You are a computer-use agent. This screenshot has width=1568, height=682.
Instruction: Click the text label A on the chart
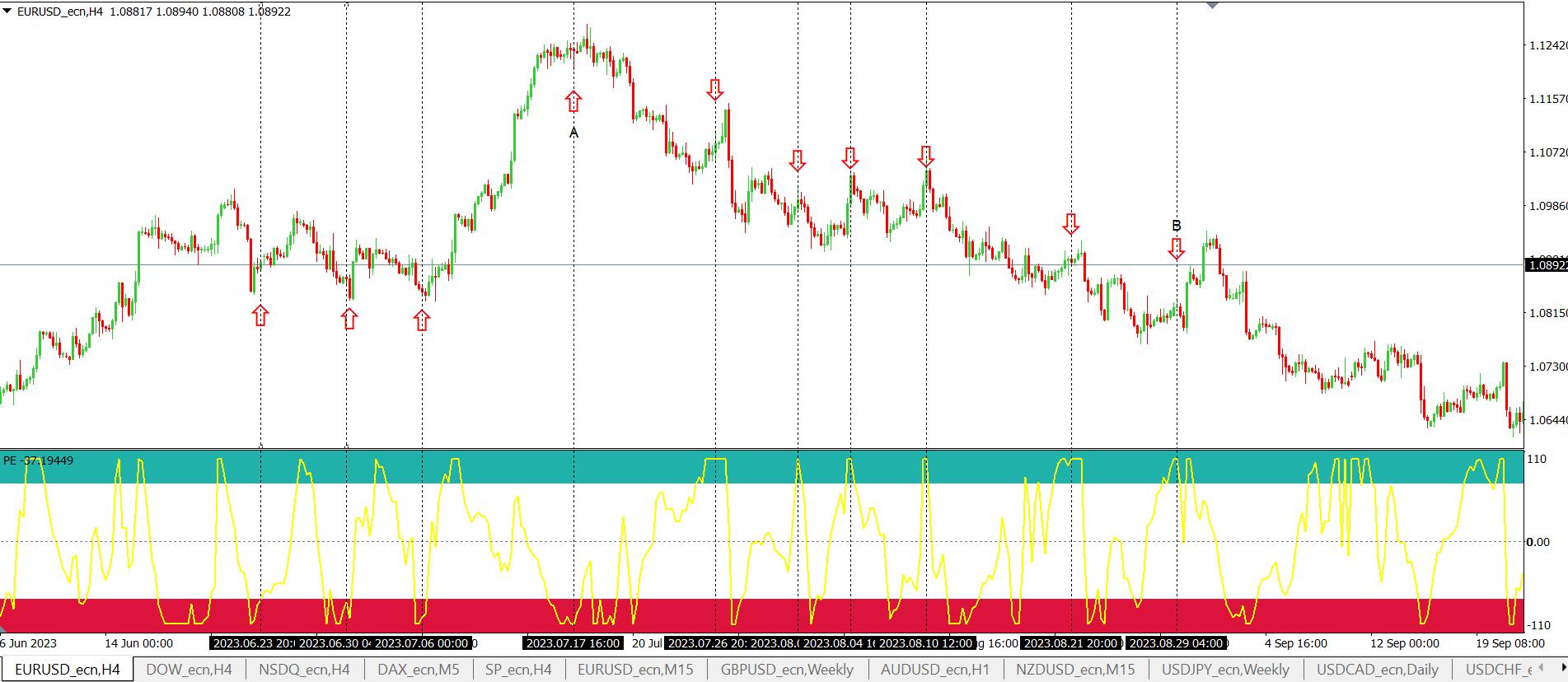tap(574, 133)
